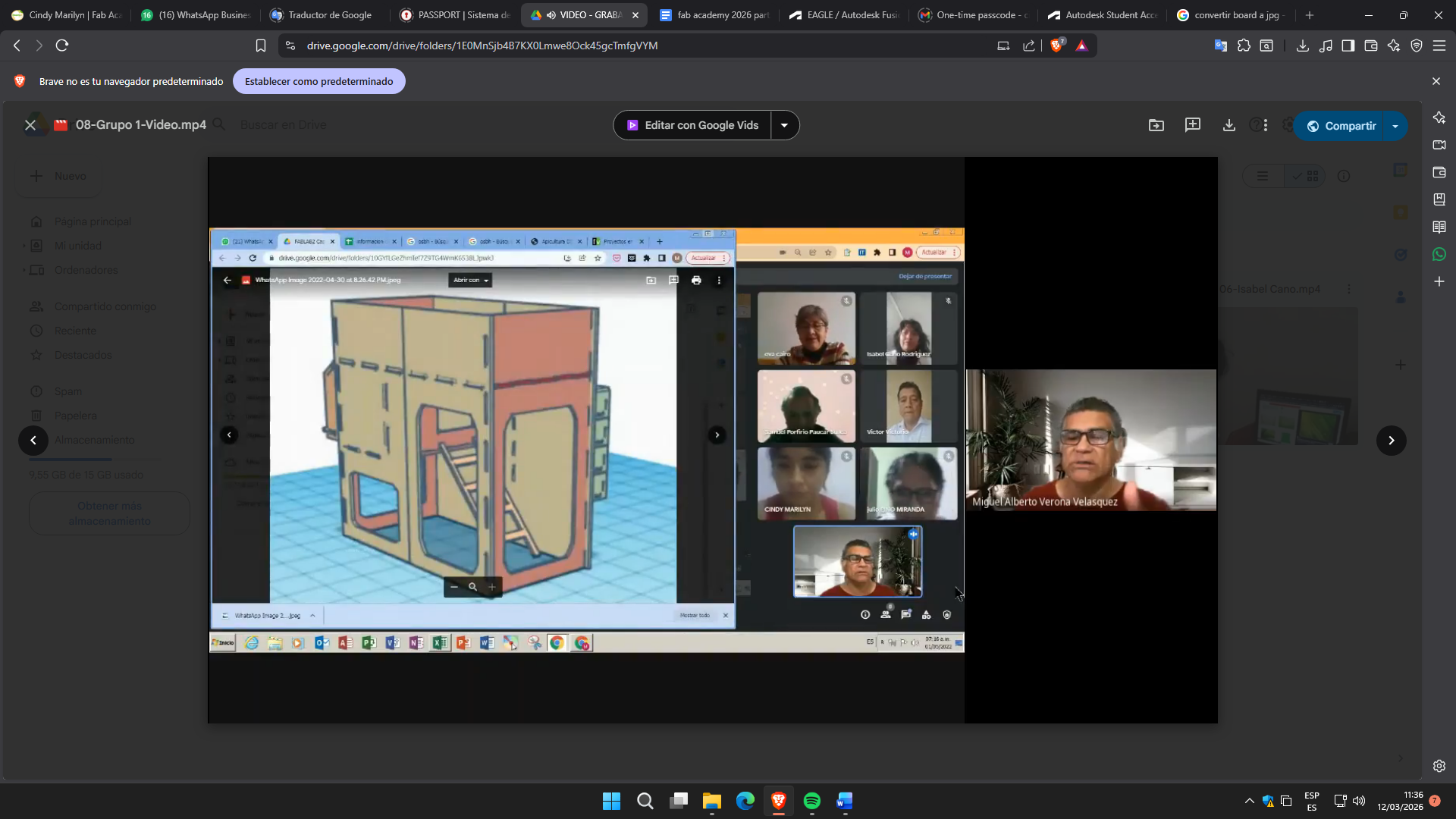
Task: Click the Compartir button
Action: [1341, 126]
